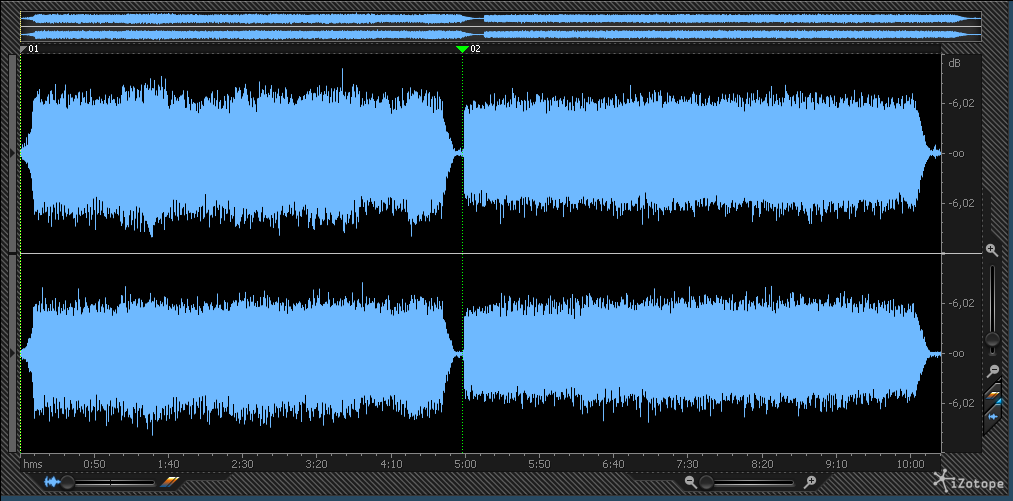
Task: Click the 5:00 mark on the time ruler
Action: pos(464,464)
